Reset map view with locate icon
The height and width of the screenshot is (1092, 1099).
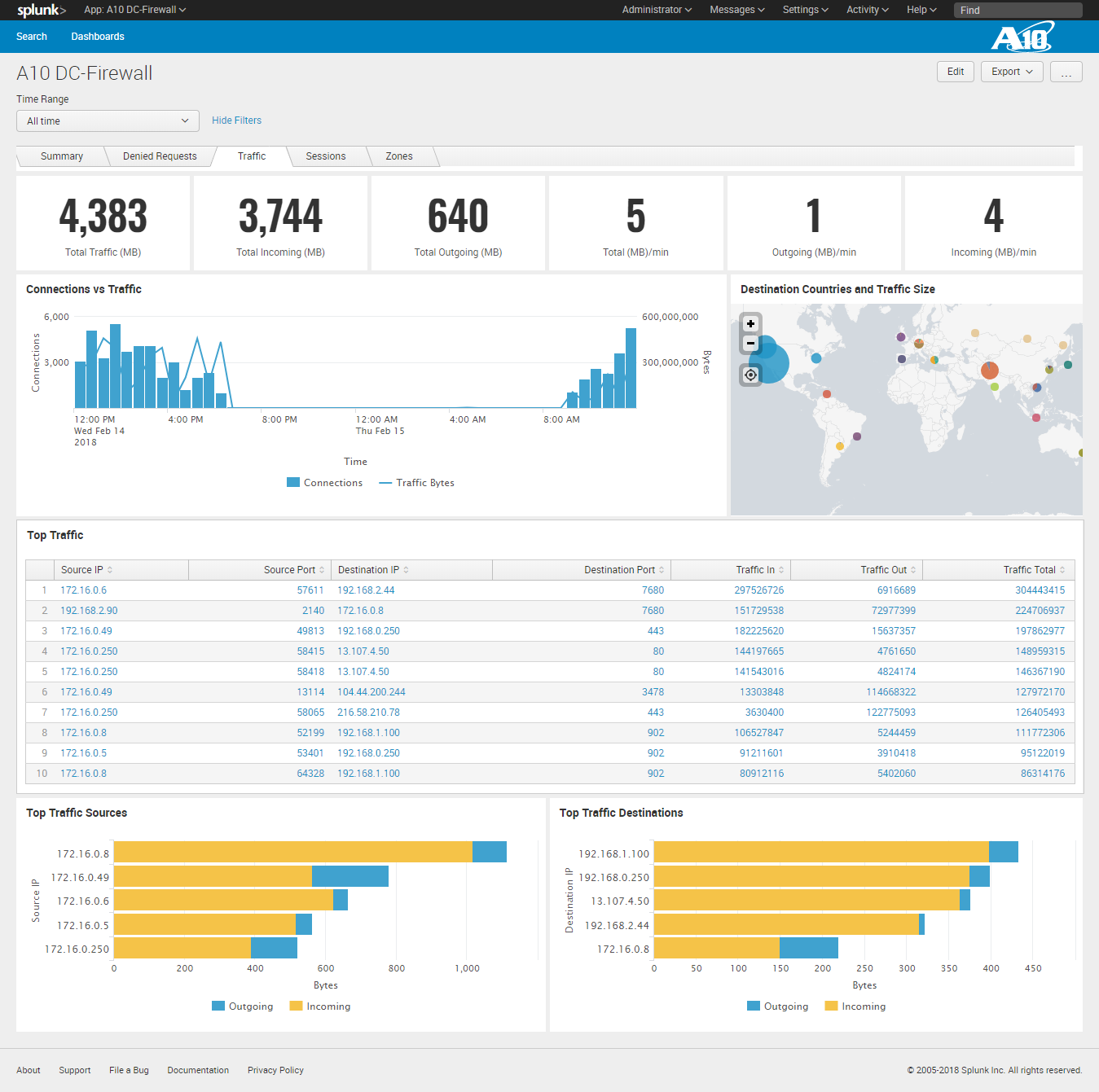pos(750,375)
